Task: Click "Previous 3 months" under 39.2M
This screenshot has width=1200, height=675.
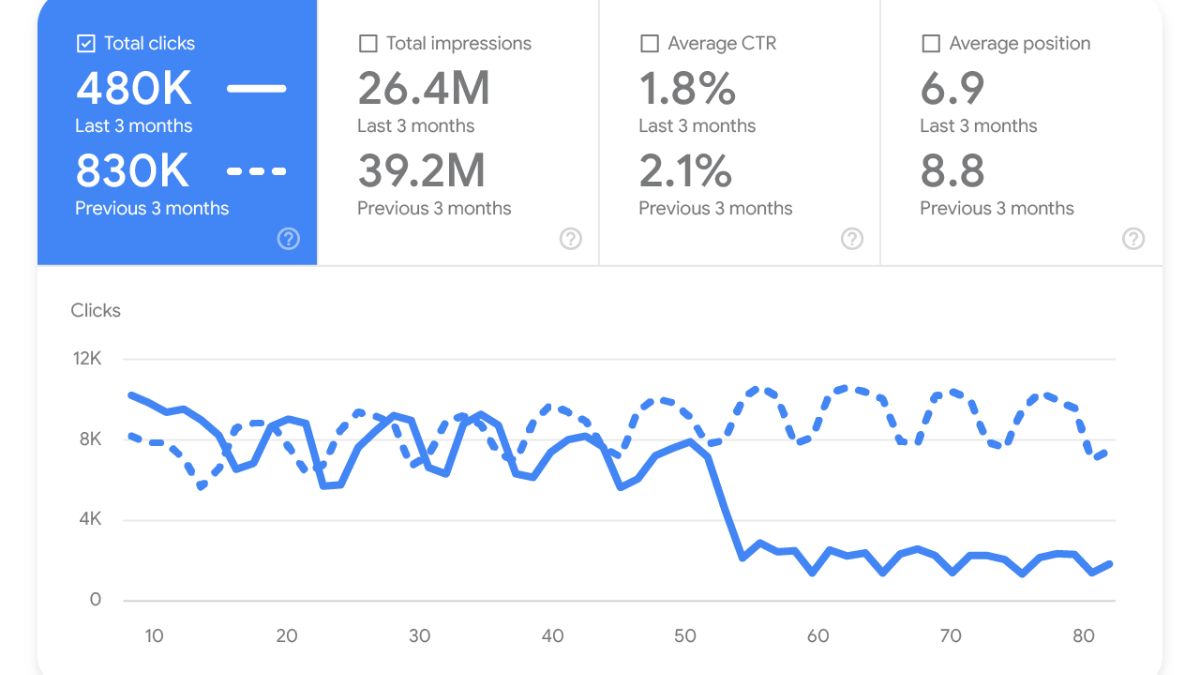Action: point(434,208)
